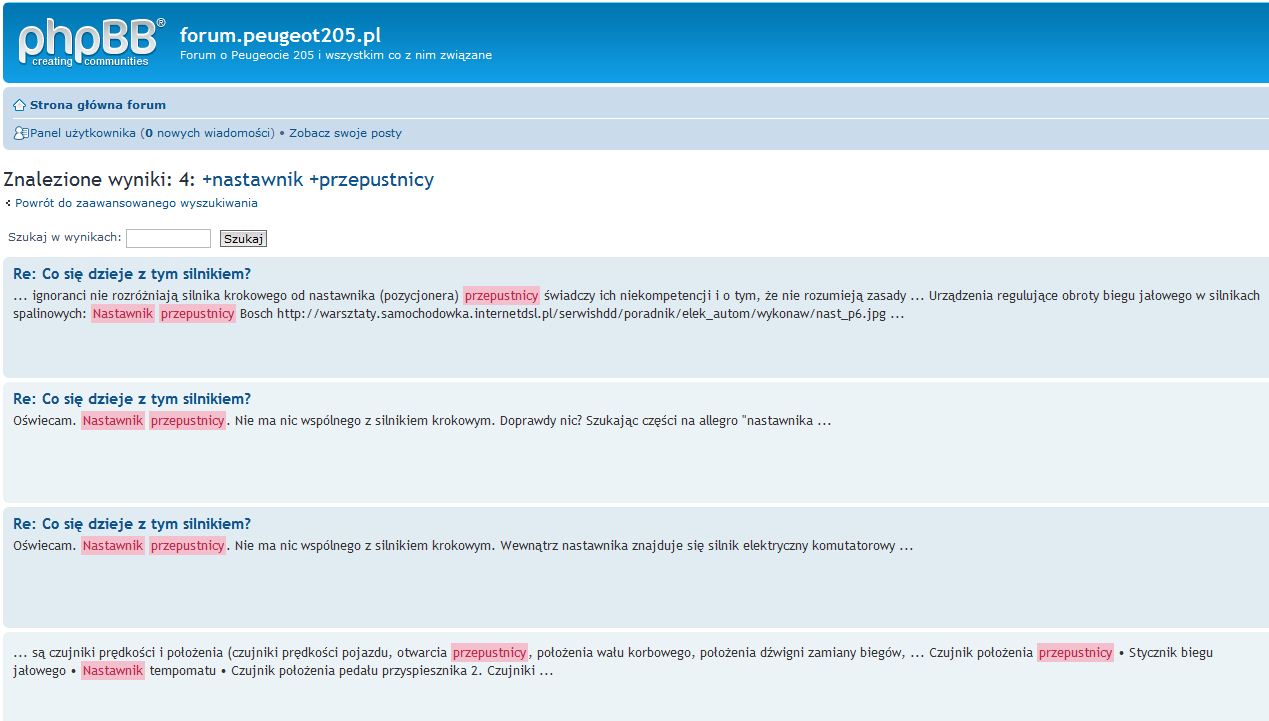The image size is (1269, 721).
Task: Click the home icon beside Strona główna forum
Action: coord(19,105)
